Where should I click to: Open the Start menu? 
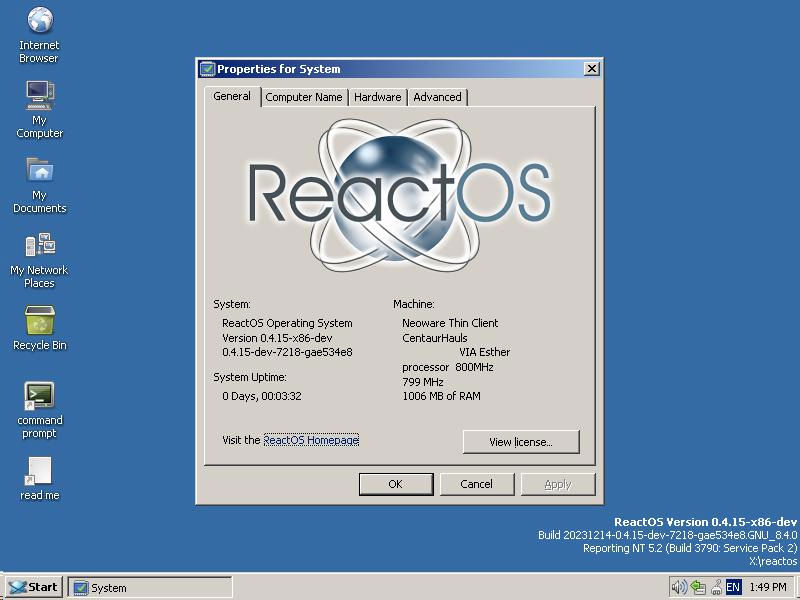coord(33,587)
